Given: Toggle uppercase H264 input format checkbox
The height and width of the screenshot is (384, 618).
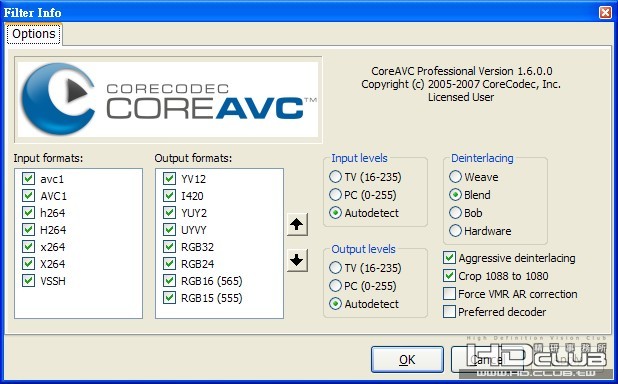Looking at the screenshot, I should [x=28, y=229].
